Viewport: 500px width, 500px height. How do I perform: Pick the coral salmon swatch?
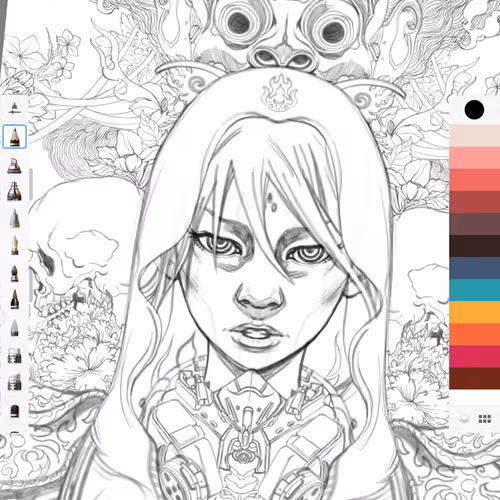[475, 180]
